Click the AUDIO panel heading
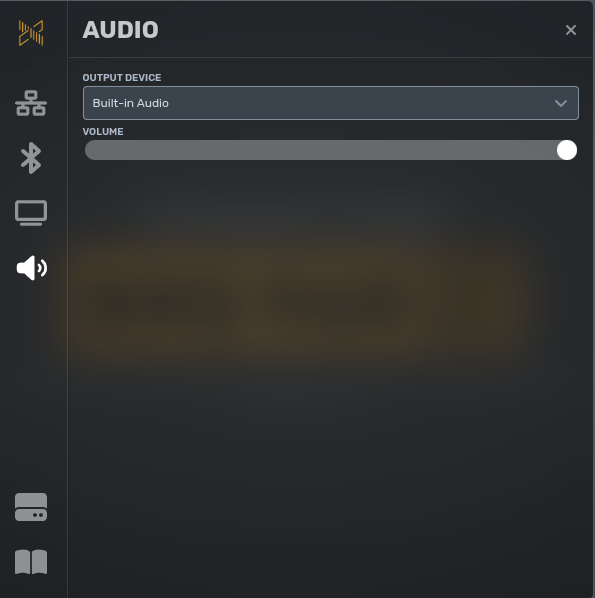Image resolution: width=595 pixels, height=598 pixels. 121,30
